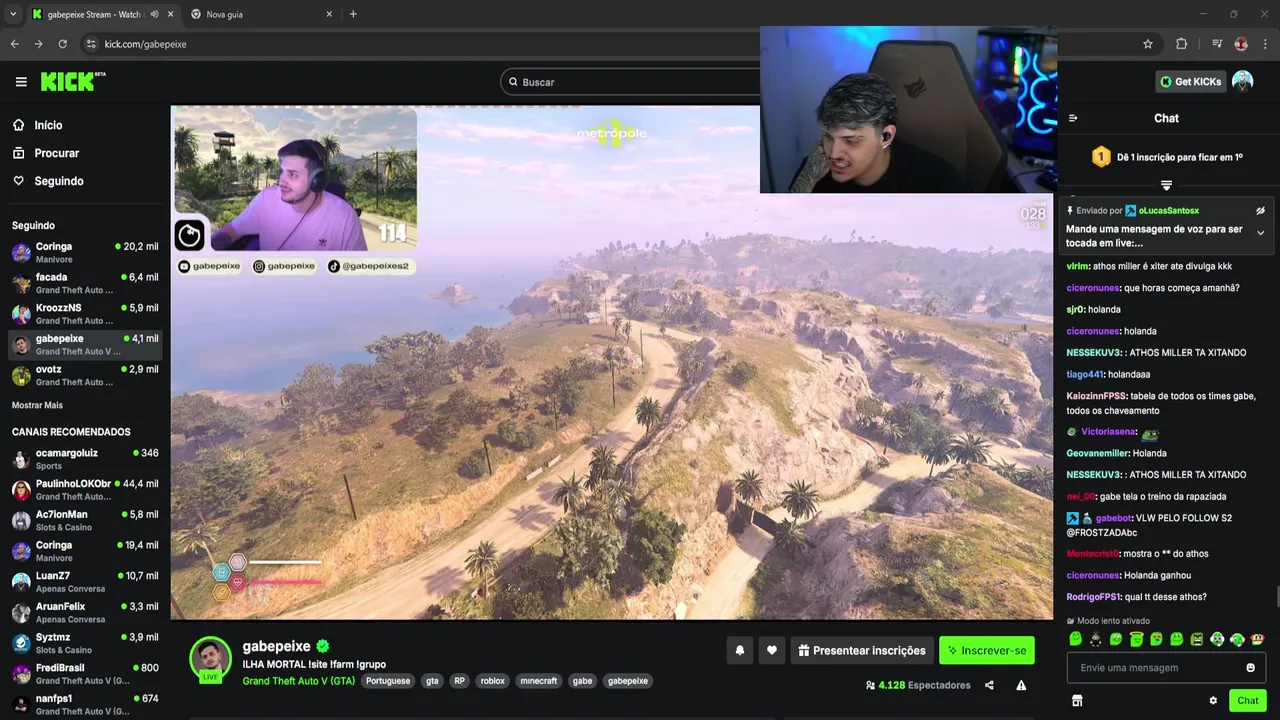The width and height of the screenshot is (1280, 720).
Task: Hide the pinned message
Action: click(1260, 211)
